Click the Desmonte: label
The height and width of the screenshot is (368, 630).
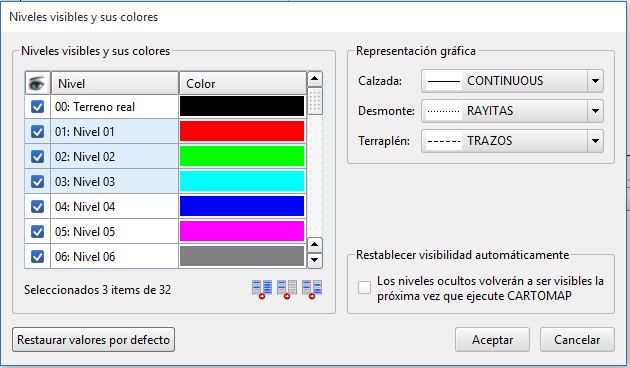pyautogui.click(x=386, y=111)
